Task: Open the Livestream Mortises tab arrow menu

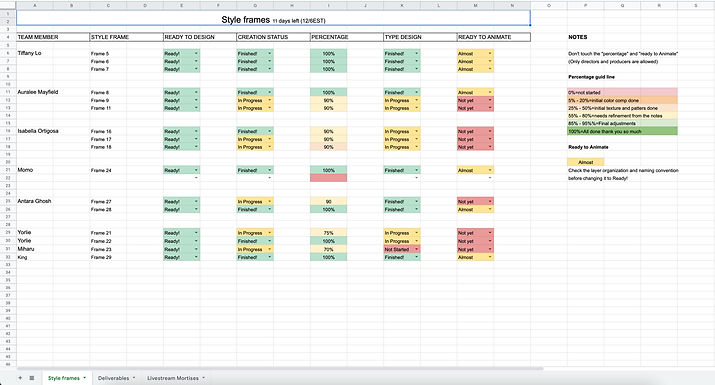Action: [203, 378]
